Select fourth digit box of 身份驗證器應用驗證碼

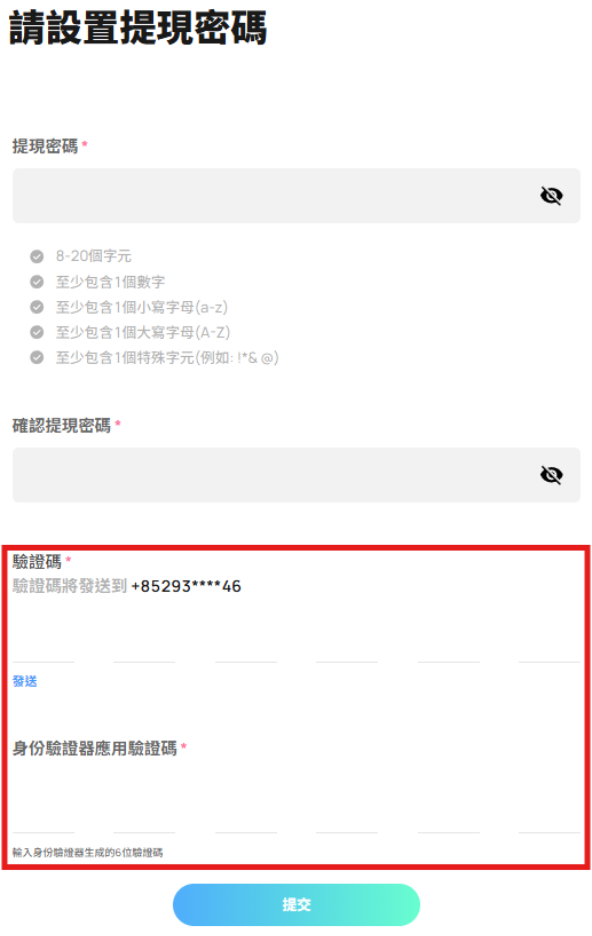(347, 813)
